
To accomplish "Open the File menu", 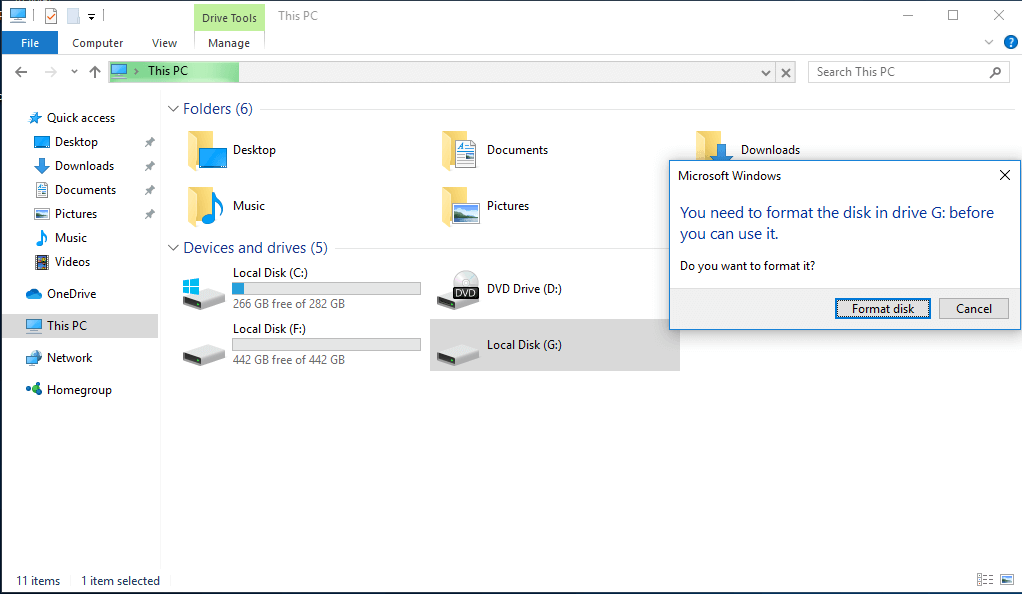I will (x=30, y=43).
